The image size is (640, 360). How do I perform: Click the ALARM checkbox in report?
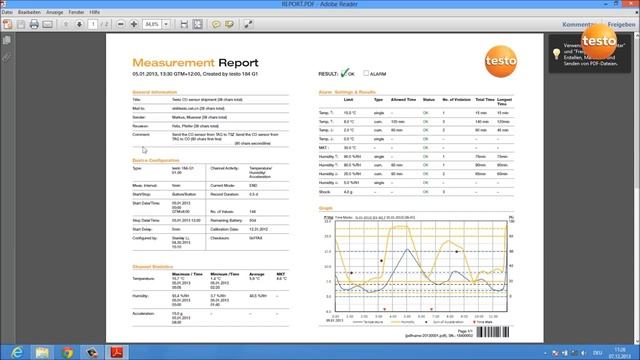click(x=366, y=73)
